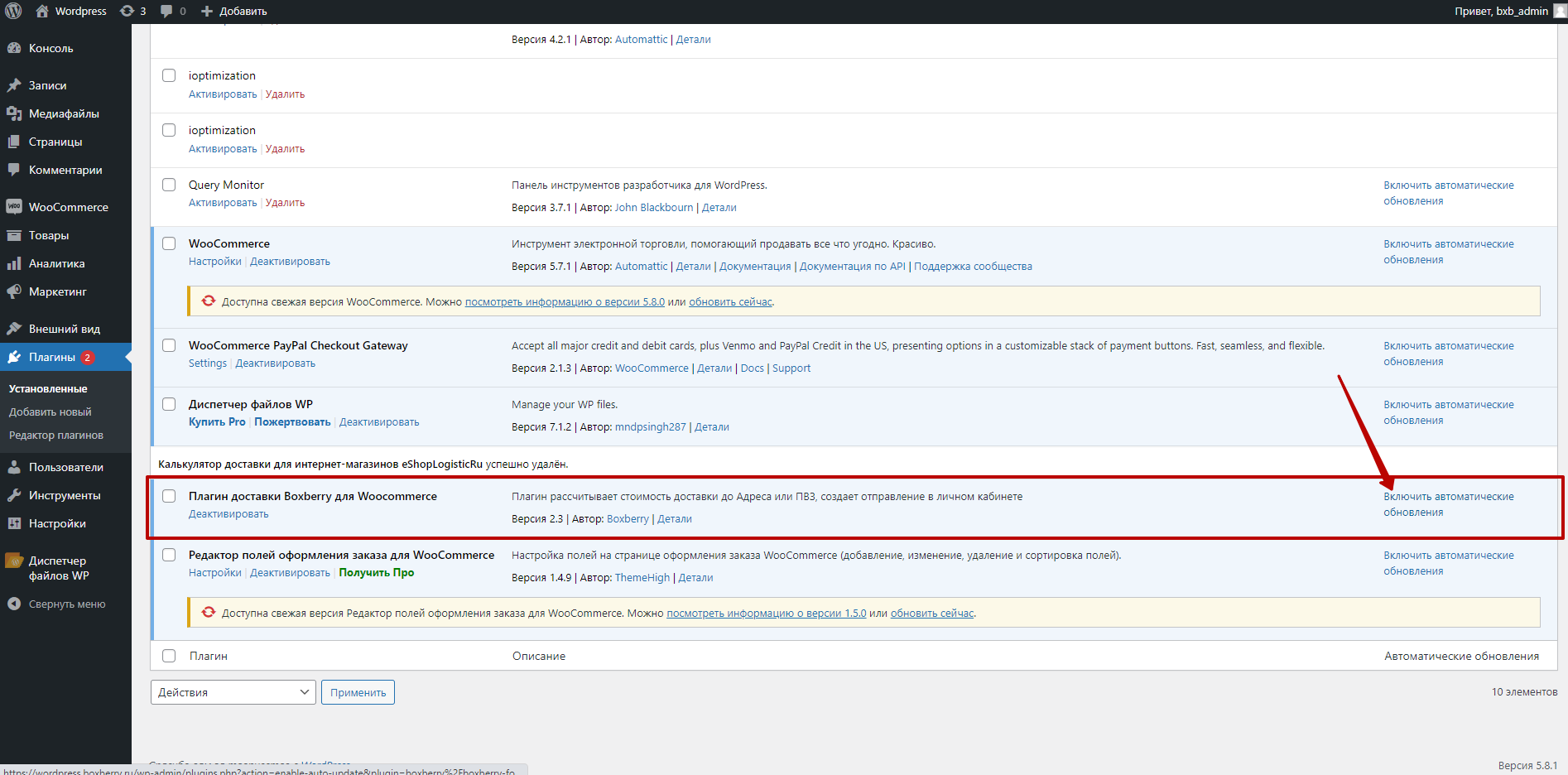Tick the Диспетчер файлов WP plugin checkbox
This screenshot has height=775, width=1568.
[169, 404]
